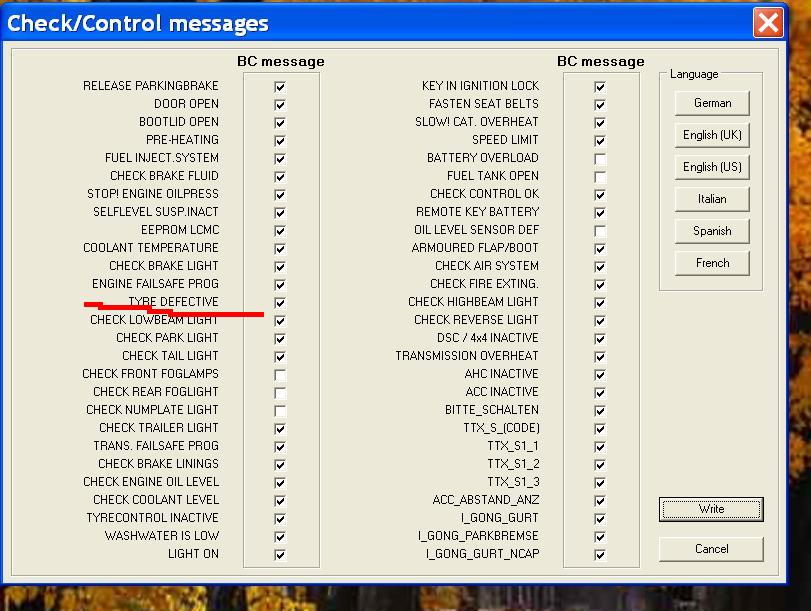Toggle CHECK BRAKE LIGHT checkbox
Image resolution: width=811 pixels, height=611 pixels.
[280, 266]
